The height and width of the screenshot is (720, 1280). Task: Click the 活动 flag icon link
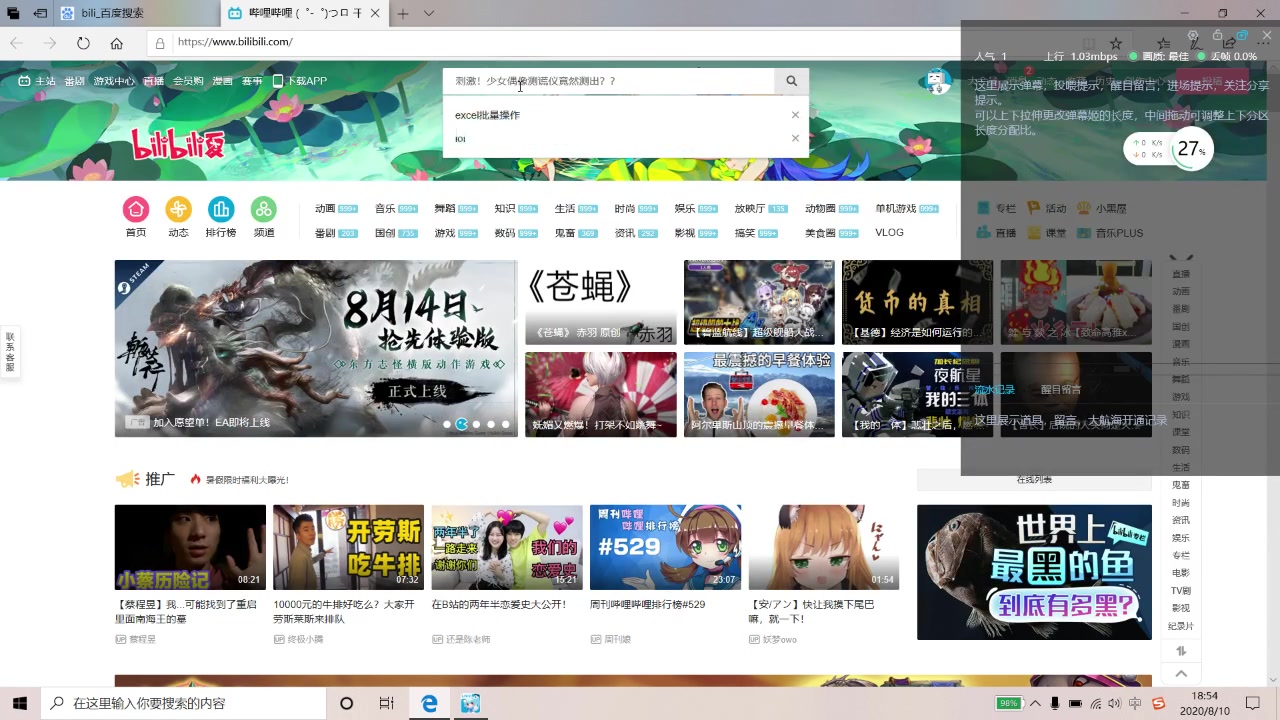1047,209
